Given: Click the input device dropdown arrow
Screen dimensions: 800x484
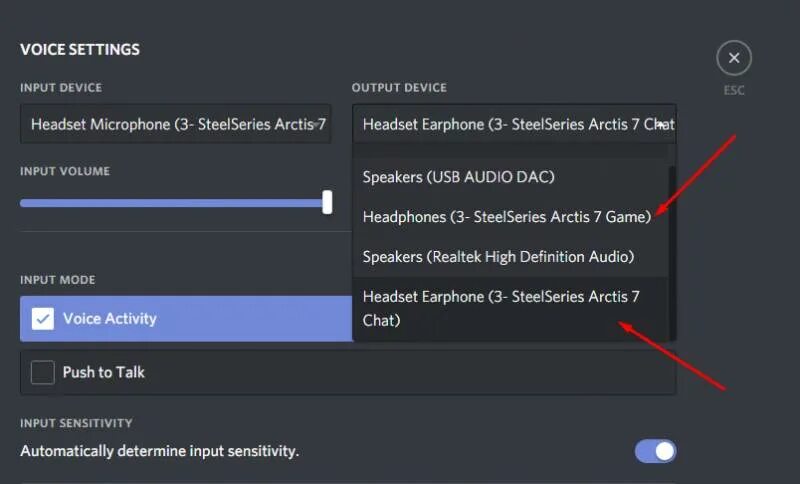Looking at the screenshot, I should pyautogui.click(x=317, y=124).
